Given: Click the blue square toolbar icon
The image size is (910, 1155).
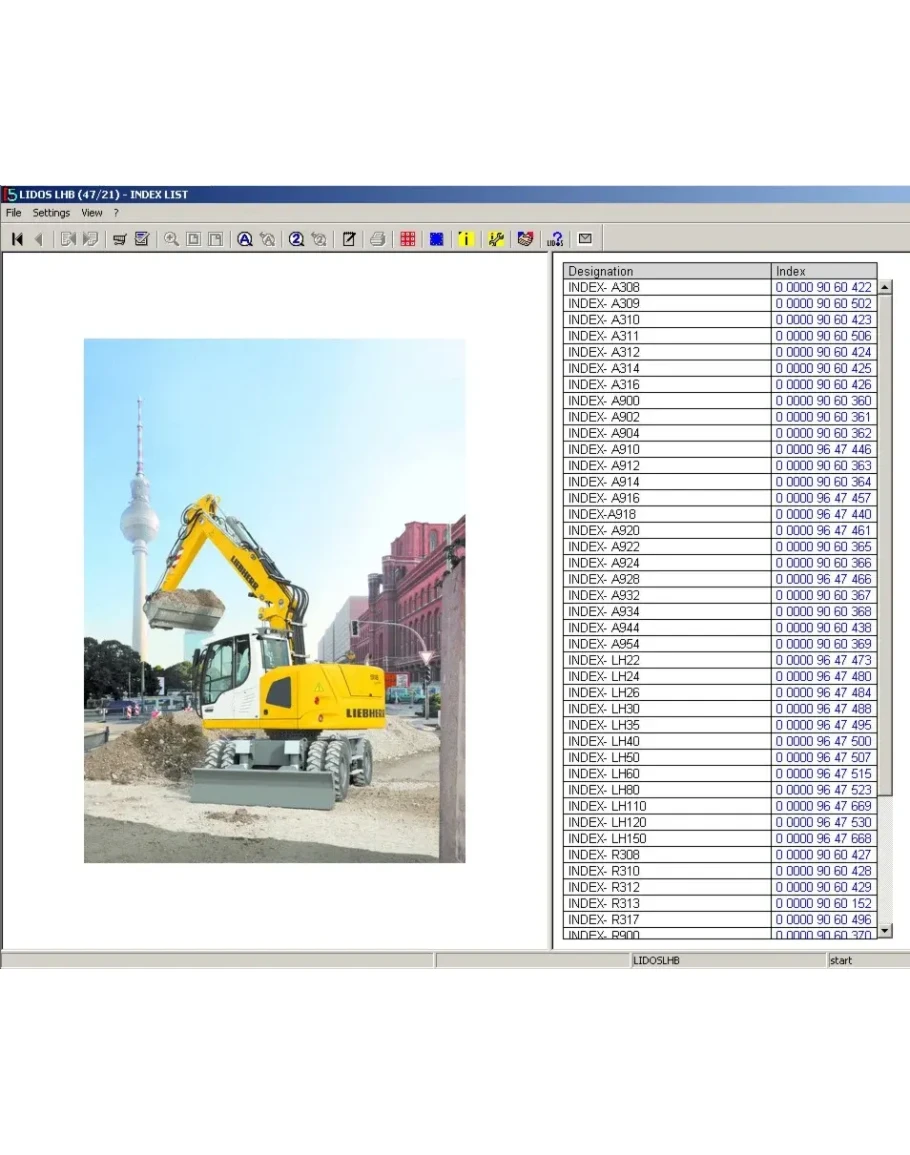Looking at the screenshot, I should click(436, 239).
